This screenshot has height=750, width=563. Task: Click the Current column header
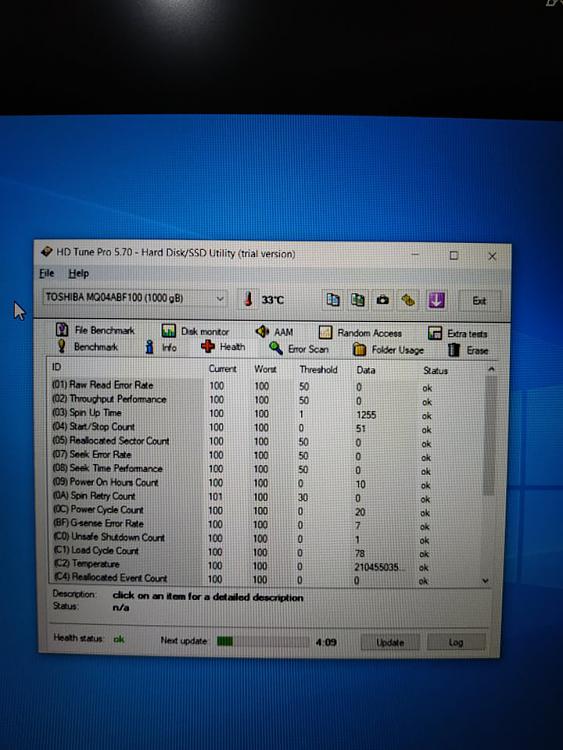point(222,369)
